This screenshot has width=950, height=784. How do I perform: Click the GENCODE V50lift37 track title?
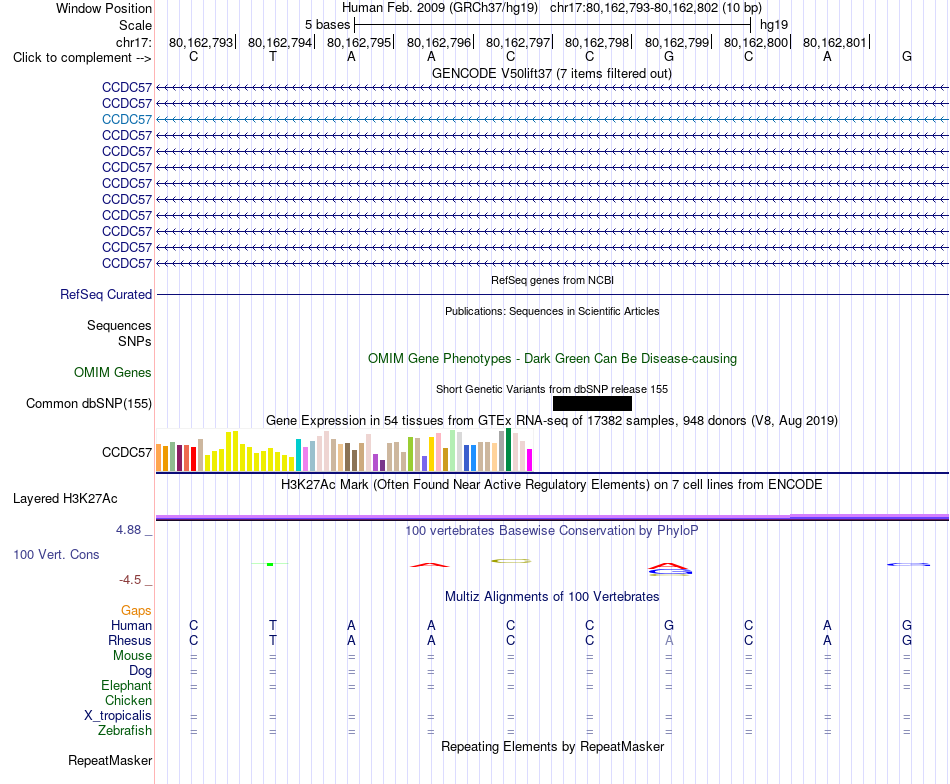coord(551,74)
